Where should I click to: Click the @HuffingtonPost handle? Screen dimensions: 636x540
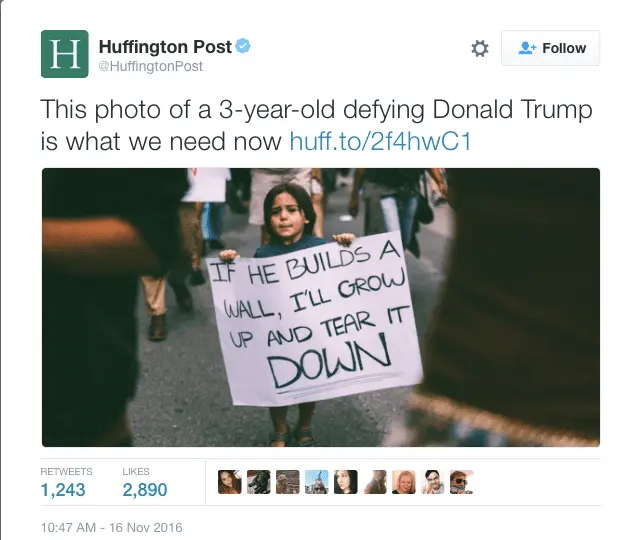pyautogui.click(x=150, y=66)
